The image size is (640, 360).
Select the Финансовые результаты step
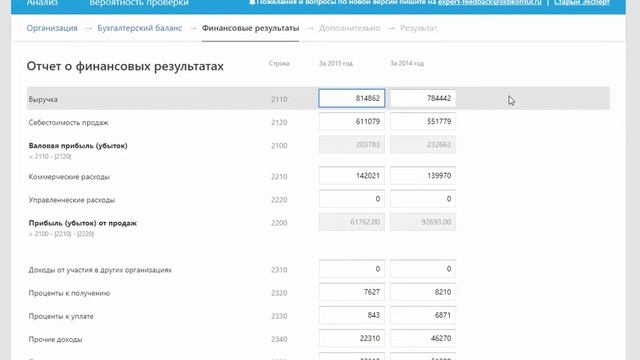[250, 28]
